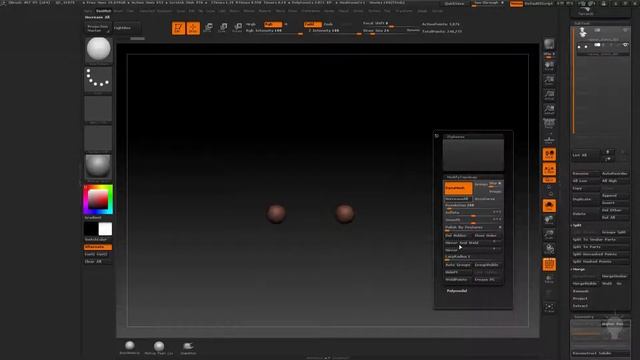Open the empty Texture slot
The image size is (640, 360).
[x=98, y=138]
